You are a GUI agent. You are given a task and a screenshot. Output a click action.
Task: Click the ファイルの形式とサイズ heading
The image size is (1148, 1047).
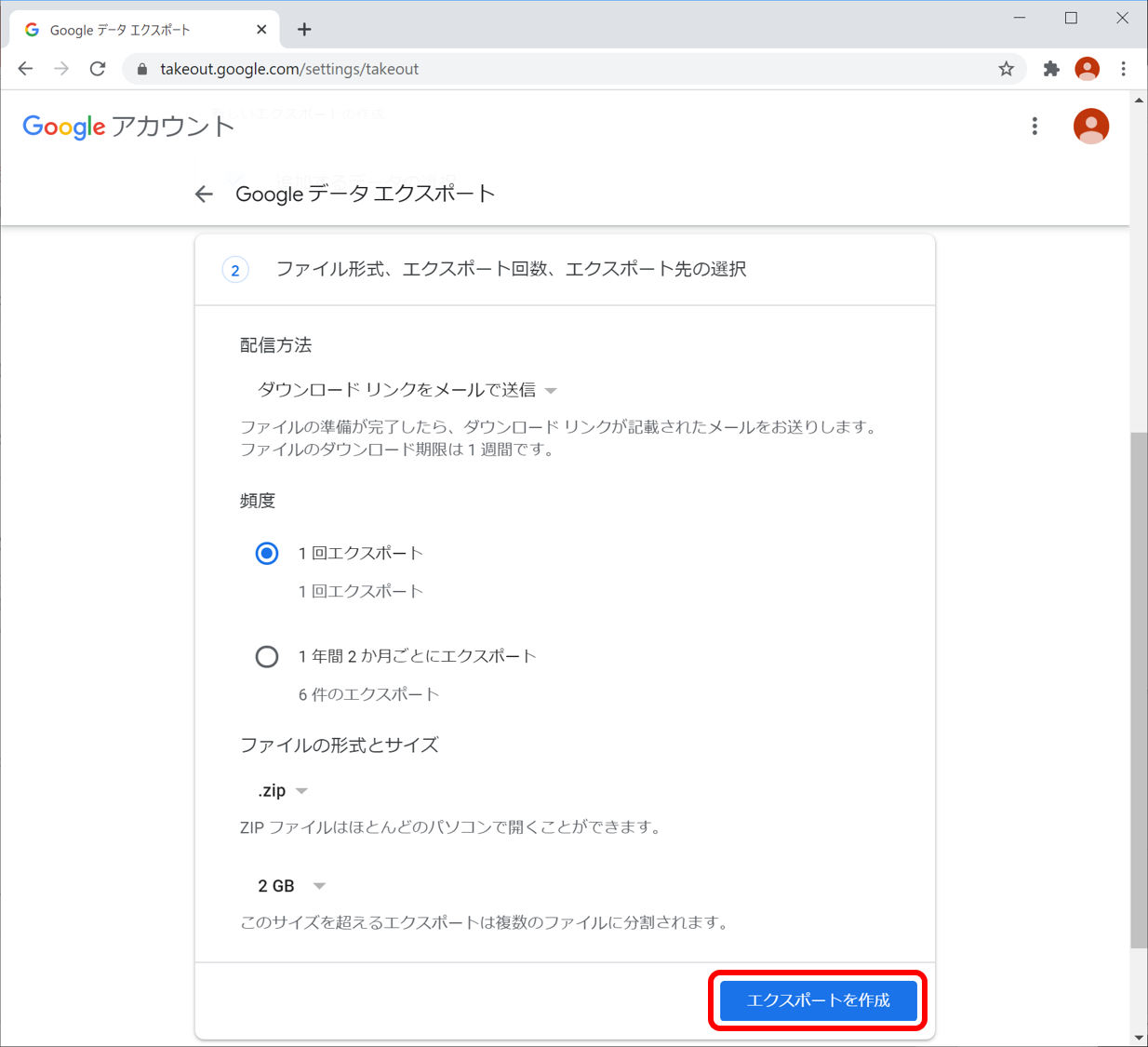(x=340, y=745)
